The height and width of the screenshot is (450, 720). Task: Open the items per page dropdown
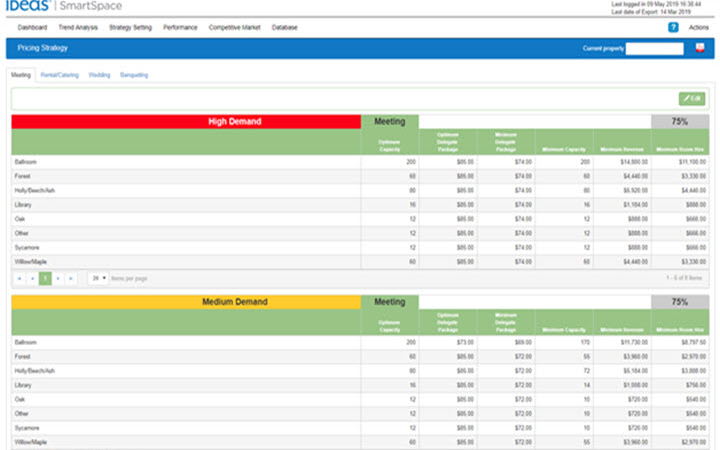pyautogui.click(x=98, y=278)
